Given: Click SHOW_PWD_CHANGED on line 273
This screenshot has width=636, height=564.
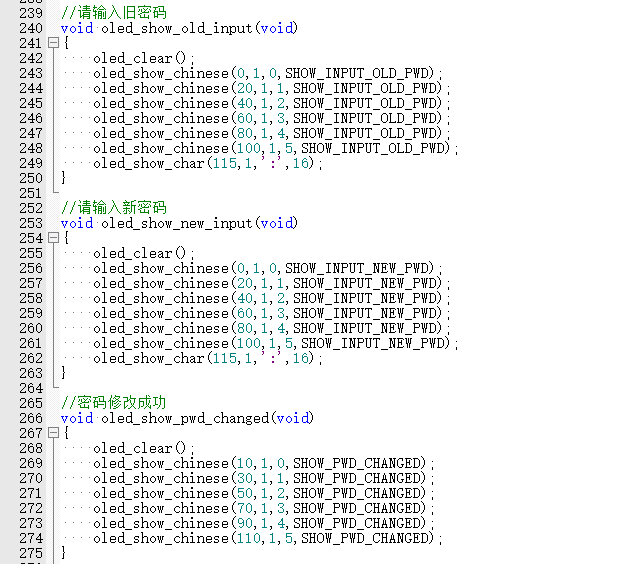Looking at the screenshot, I should [x=357, y=523].
